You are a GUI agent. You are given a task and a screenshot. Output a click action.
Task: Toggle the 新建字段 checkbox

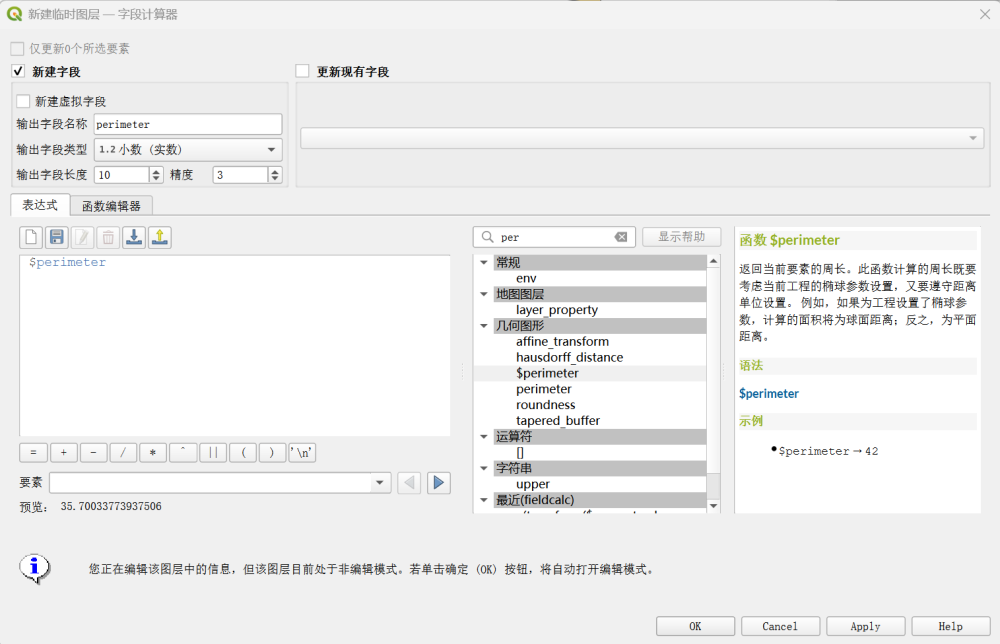(18, 72)
